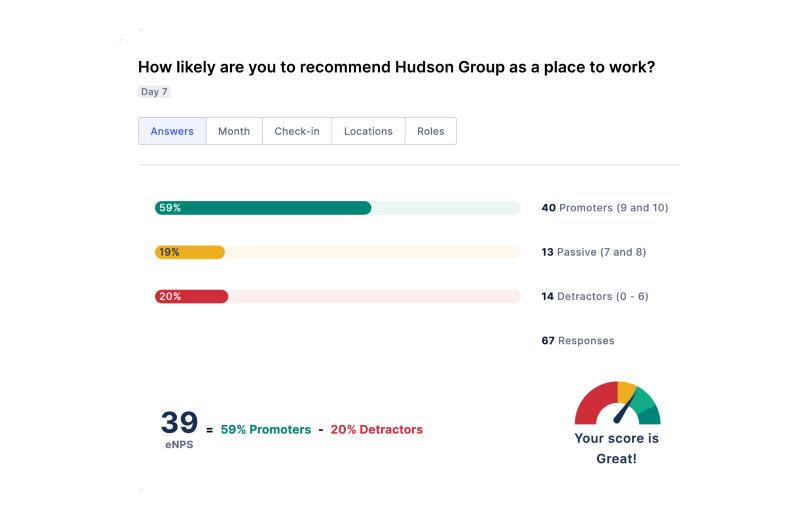Click the Your score is Great text
This screenshot has width=800, height=506.
[616, 448]
